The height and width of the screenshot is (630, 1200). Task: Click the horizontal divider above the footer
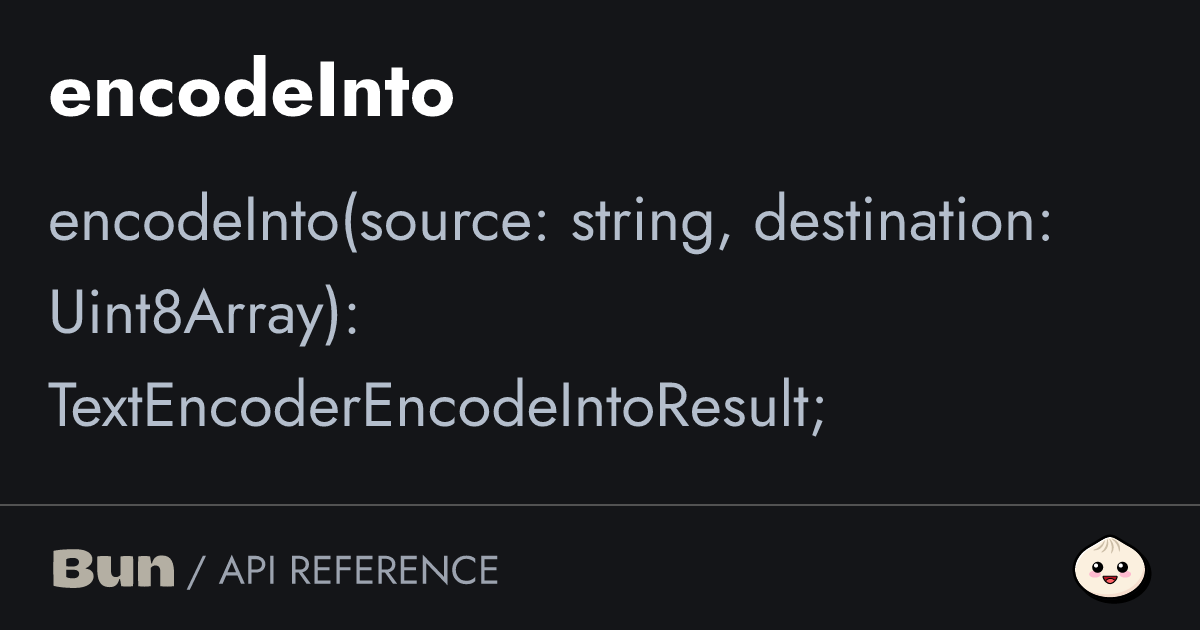(600, 505)
